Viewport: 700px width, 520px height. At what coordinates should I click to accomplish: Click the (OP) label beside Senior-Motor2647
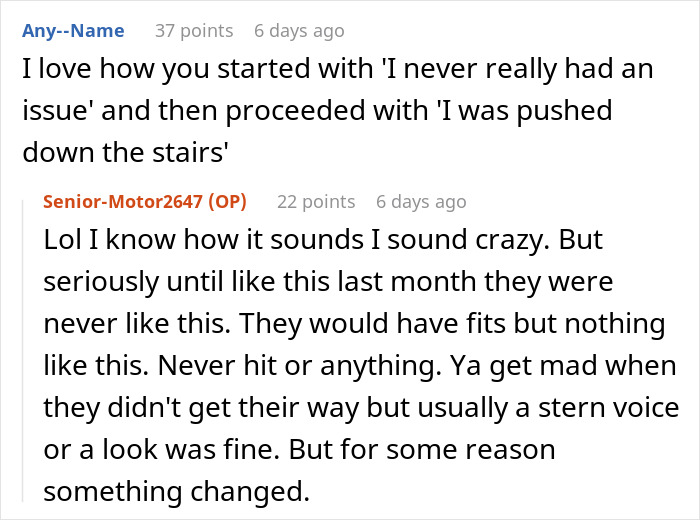[x=225, y=201]
